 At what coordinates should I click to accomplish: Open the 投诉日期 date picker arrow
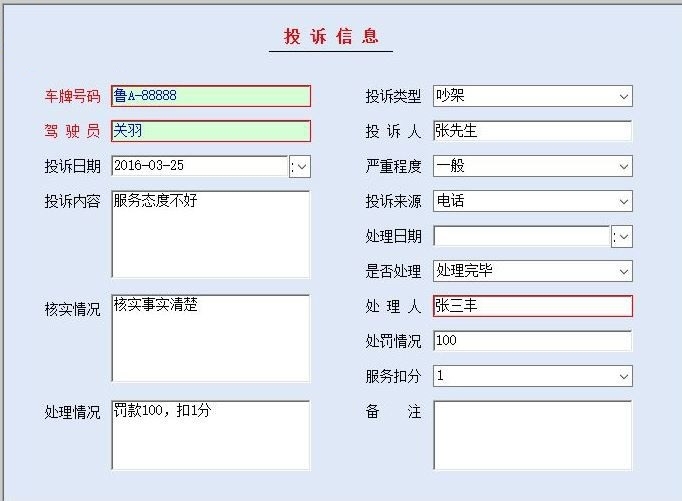300,167
